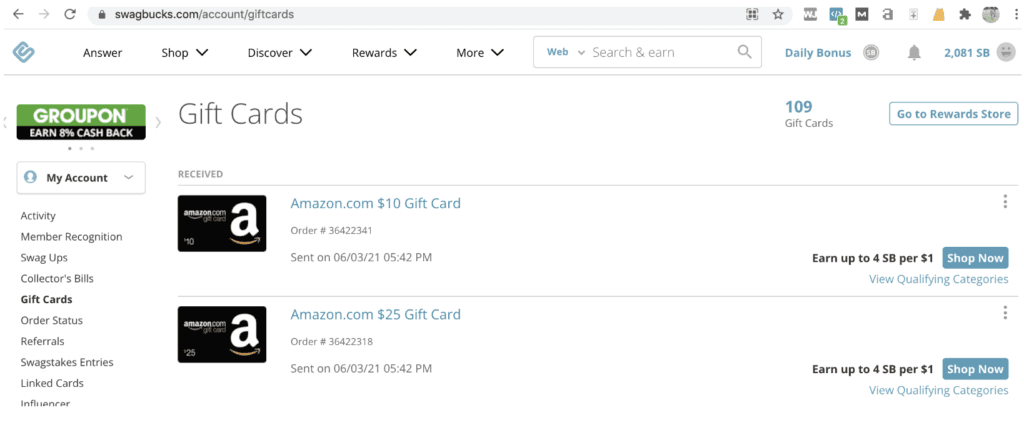Open options menu for the $10 gift card

(x=1004, y=202)
